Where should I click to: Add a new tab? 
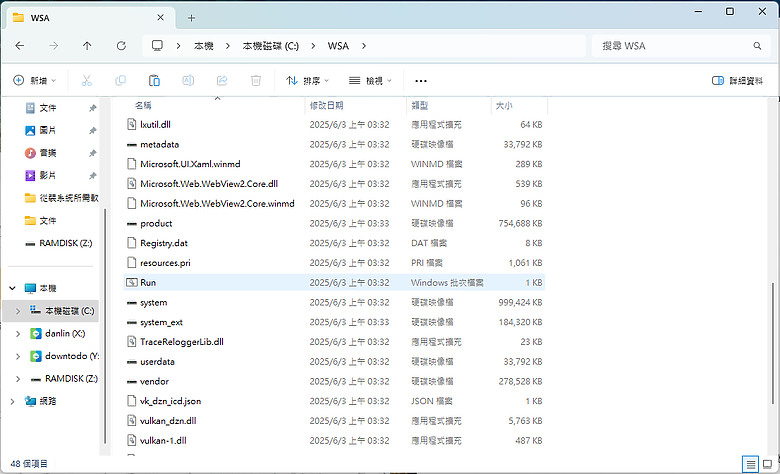(192, 18)
